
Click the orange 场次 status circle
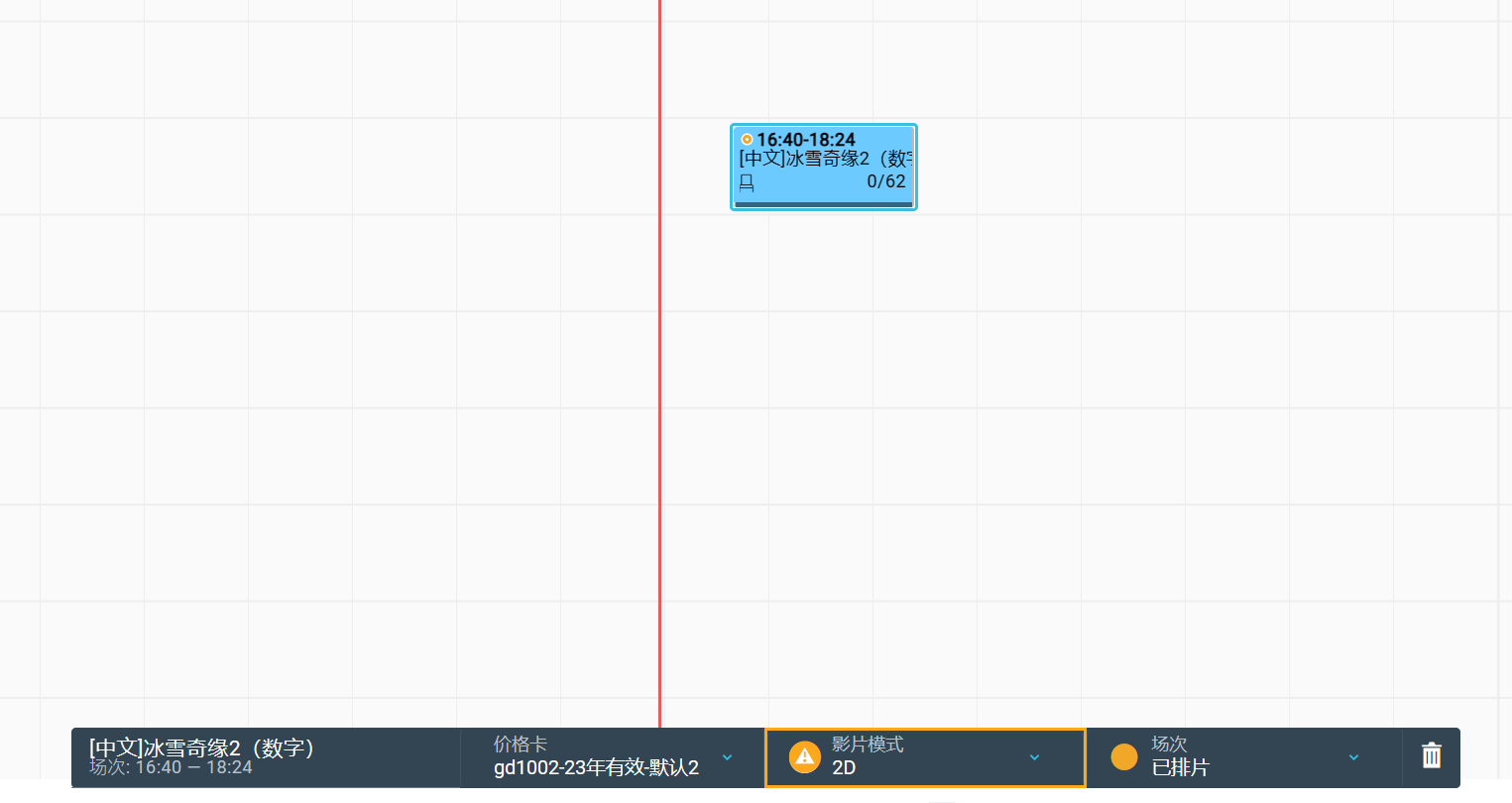pos(1124,757)
